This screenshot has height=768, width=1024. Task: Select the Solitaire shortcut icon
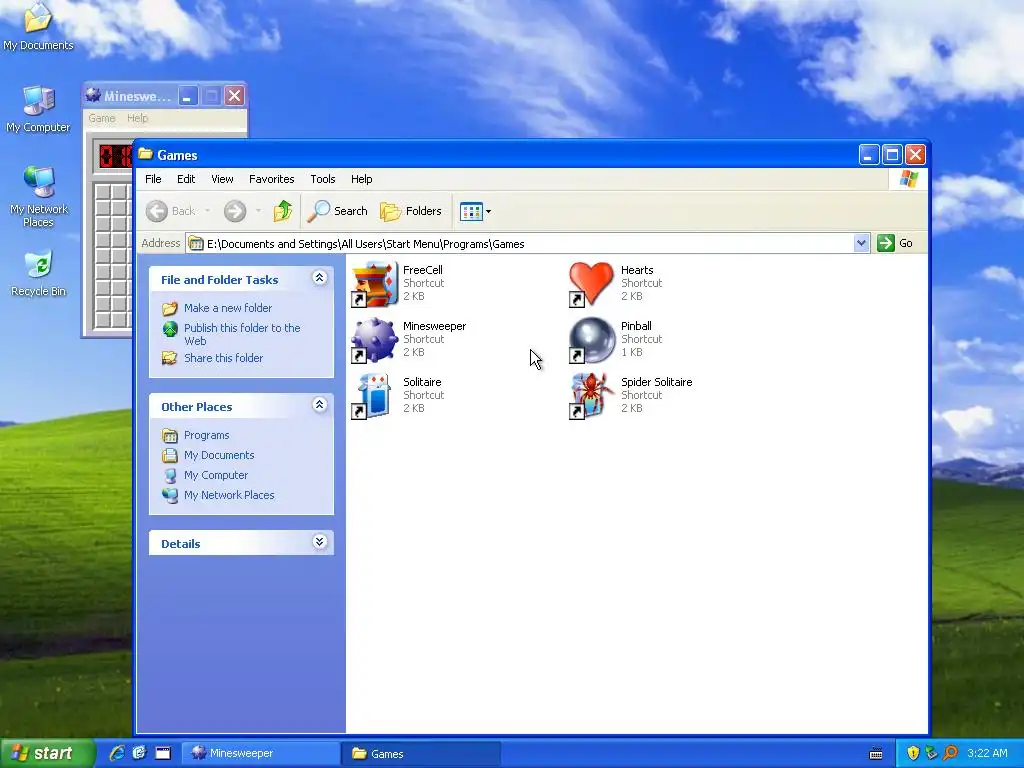coord(374,396)
